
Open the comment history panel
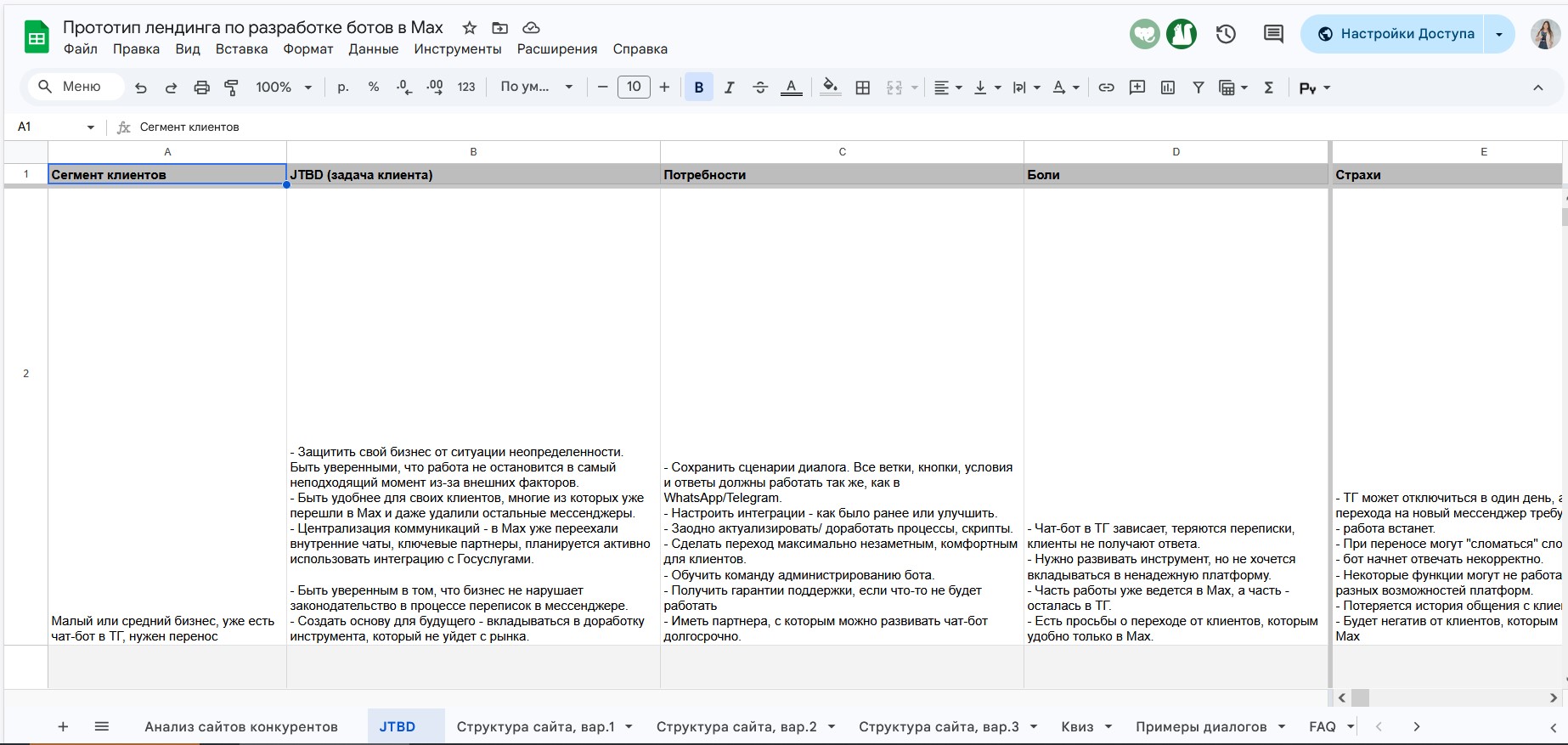[x=1273, y=34]
